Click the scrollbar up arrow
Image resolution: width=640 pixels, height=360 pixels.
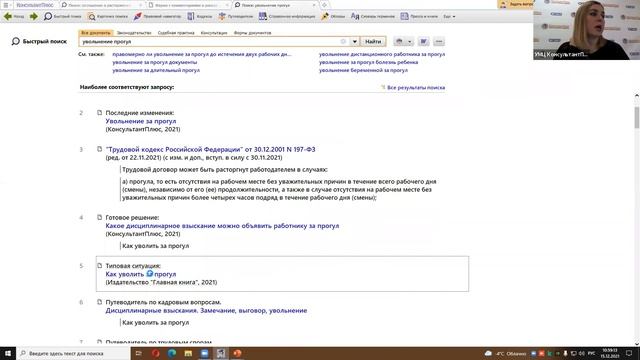click(x=637, y=96)
